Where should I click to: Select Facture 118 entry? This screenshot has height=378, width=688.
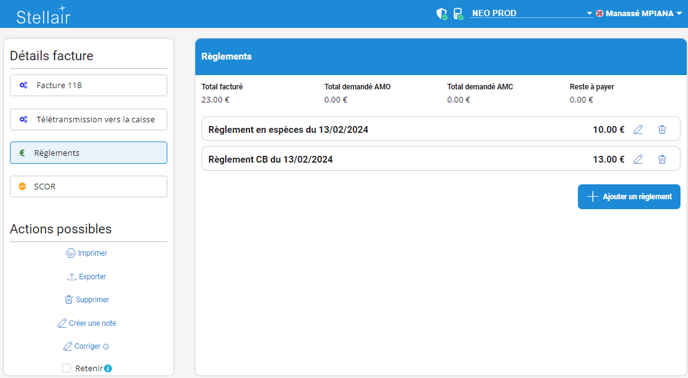click(x=89, y=85)
